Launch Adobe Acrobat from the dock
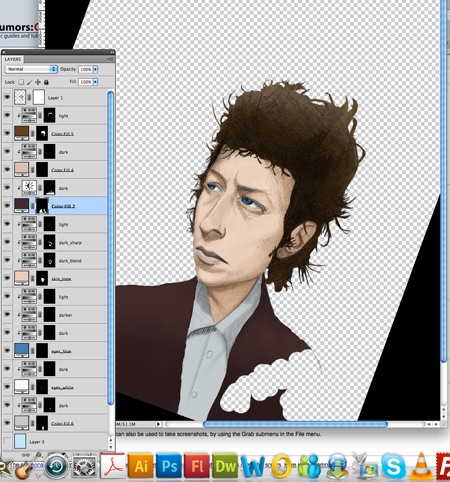 pyautogui.click(x=113, y=466)
